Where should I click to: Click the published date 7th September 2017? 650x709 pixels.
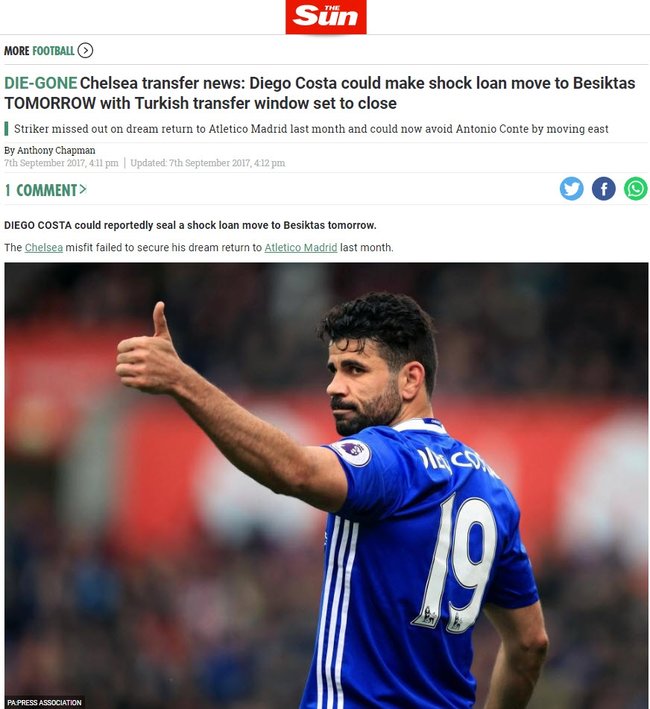(x=61, y=163)
